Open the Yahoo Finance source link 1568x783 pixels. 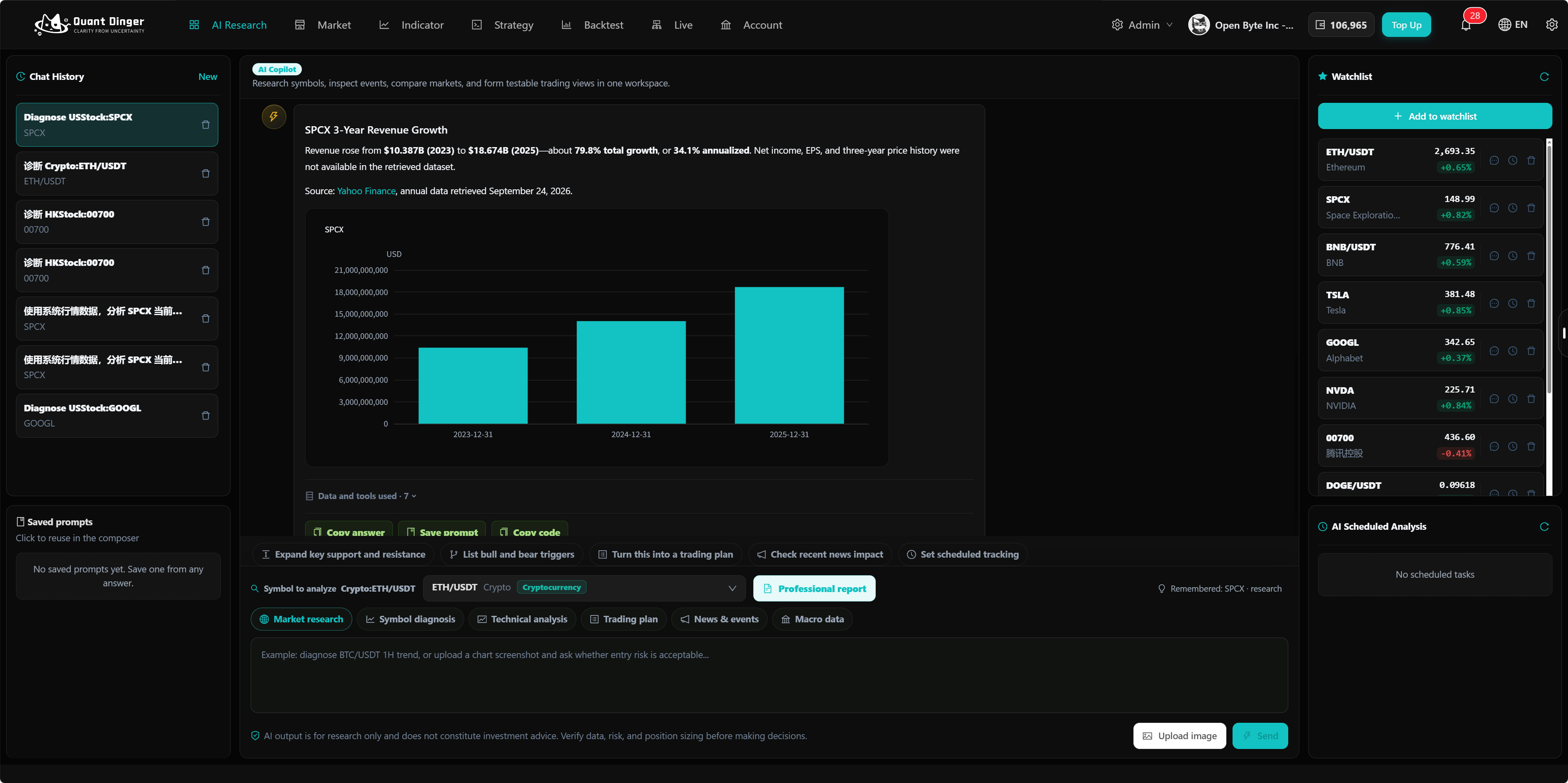point(367,191)
